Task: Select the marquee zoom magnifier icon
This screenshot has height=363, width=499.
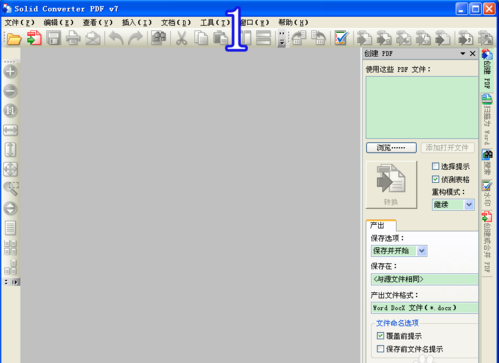Action: [x=11, y=189]
